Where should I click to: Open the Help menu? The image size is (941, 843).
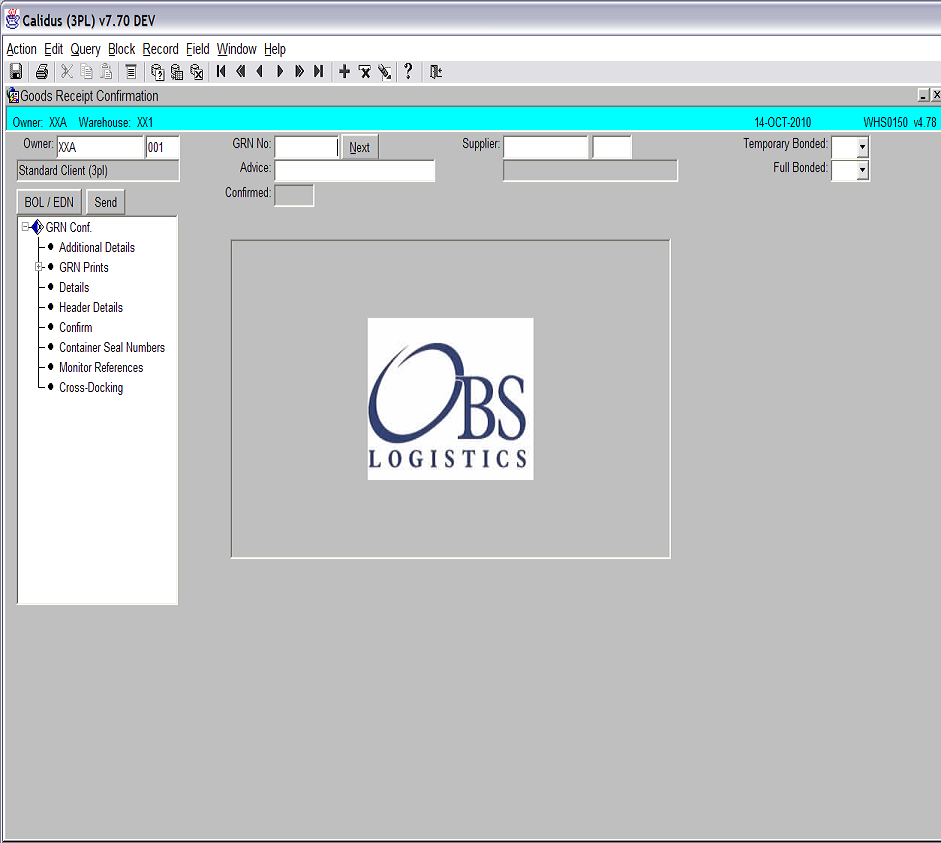pos(275,49)
